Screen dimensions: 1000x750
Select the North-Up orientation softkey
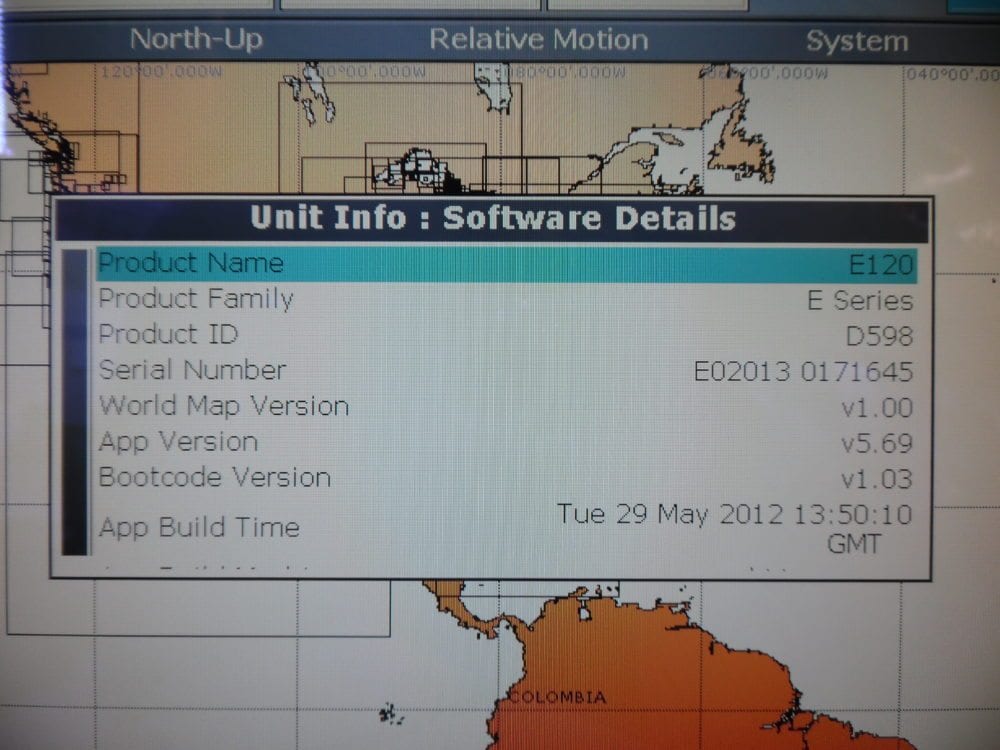pos(196,40)
